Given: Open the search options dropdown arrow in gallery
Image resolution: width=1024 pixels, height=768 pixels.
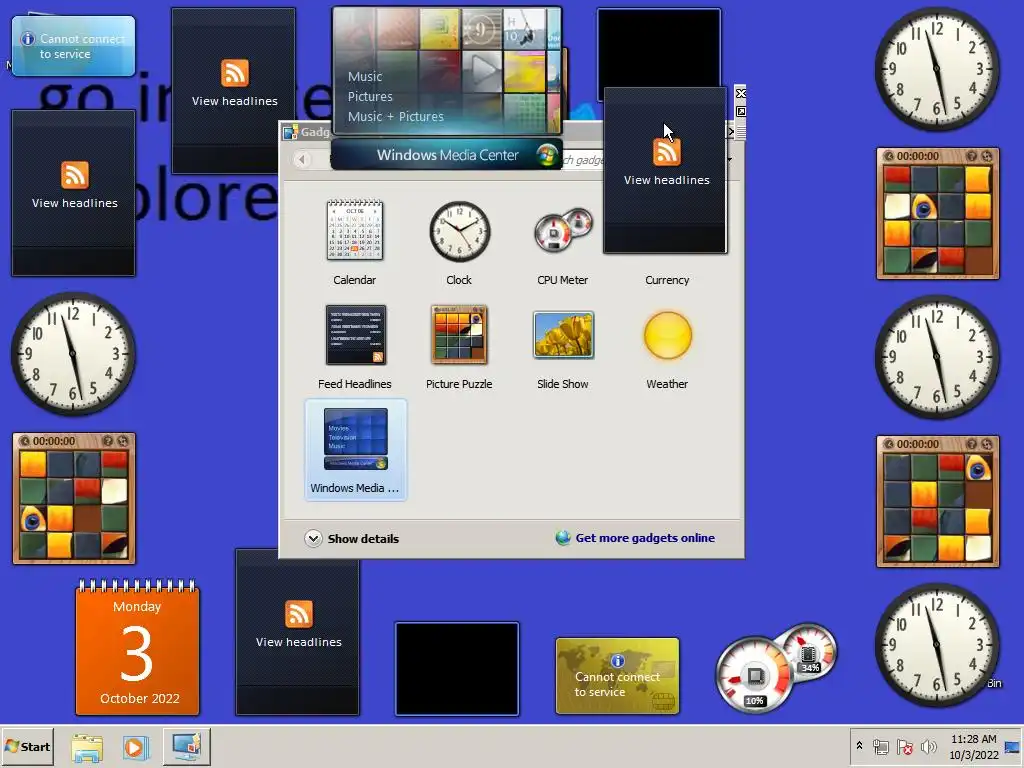Looking at the screenshot, I should pos(729,159).
